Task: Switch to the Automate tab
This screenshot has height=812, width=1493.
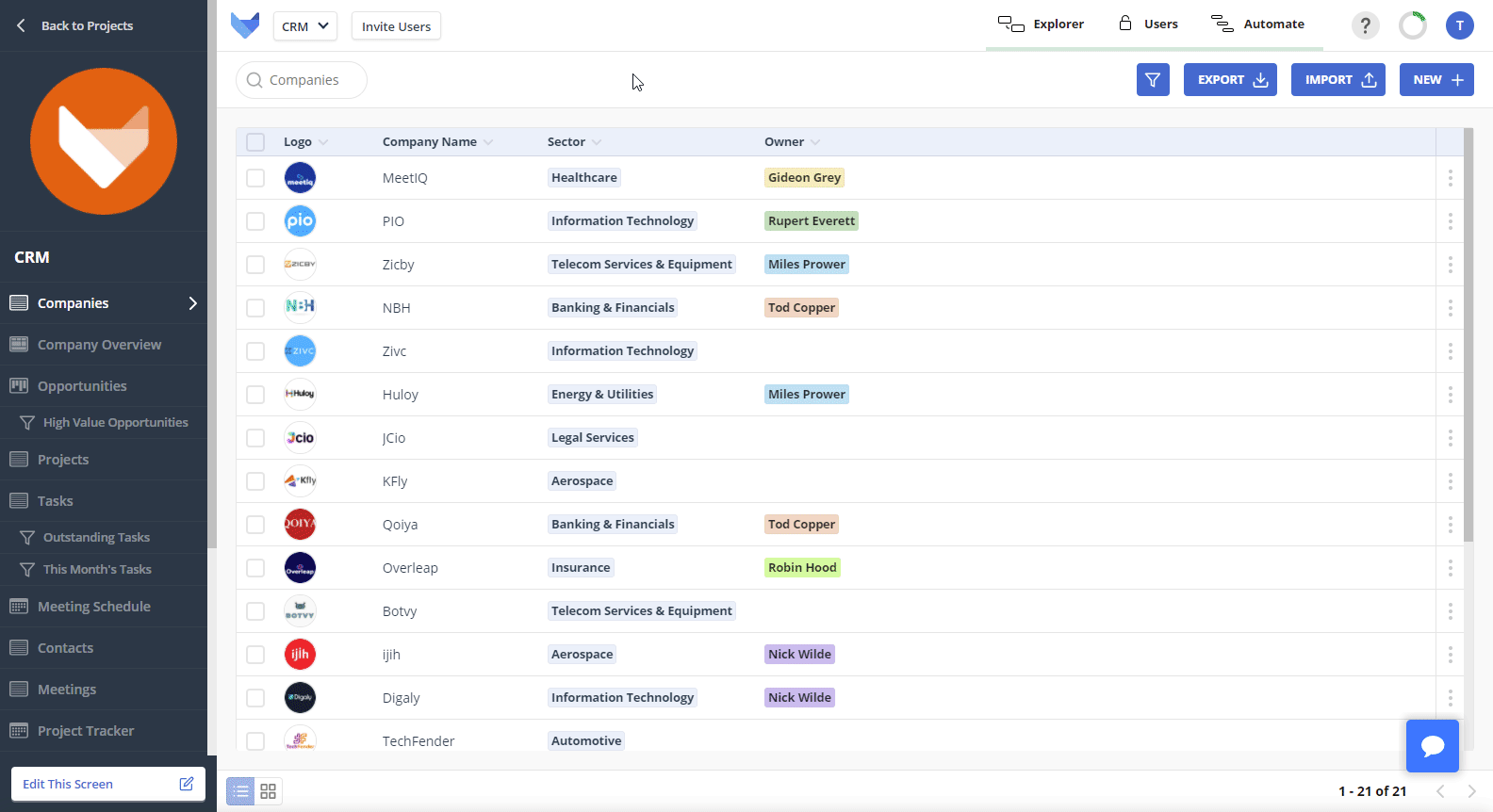Action: click(1258, 24)
